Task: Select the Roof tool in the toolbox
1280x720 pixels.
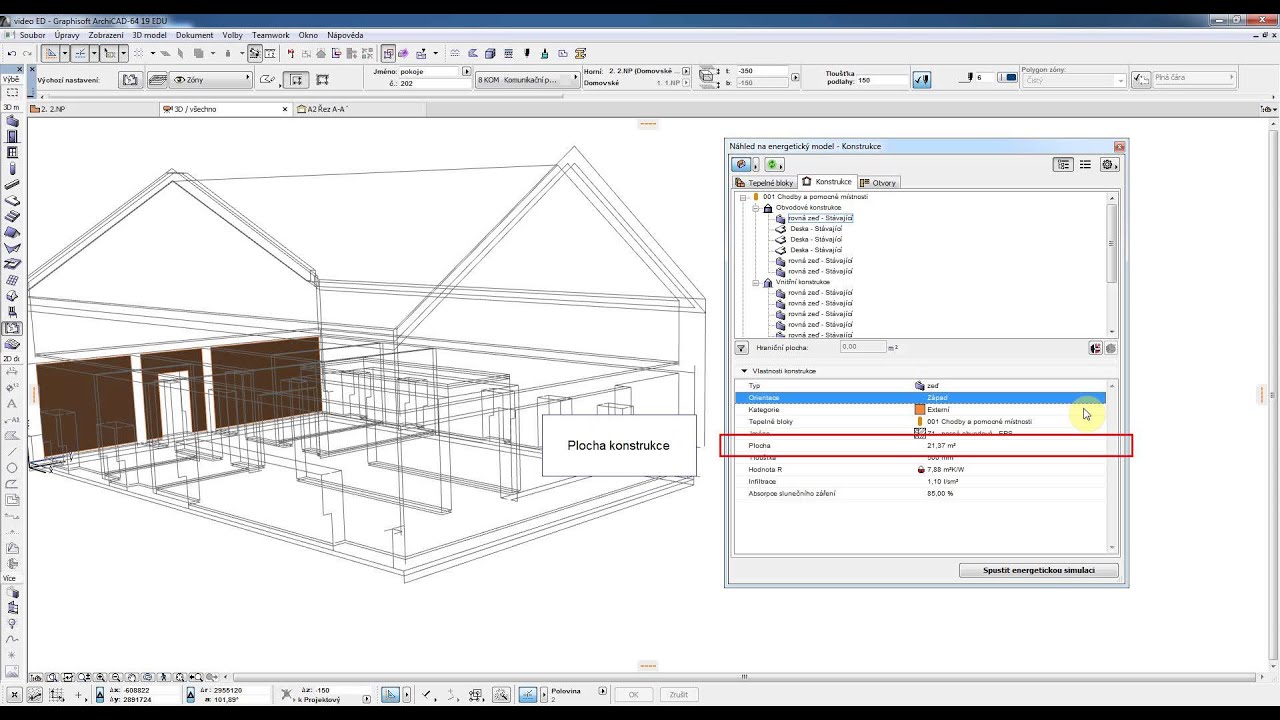Action: click(x=12, y=232)
